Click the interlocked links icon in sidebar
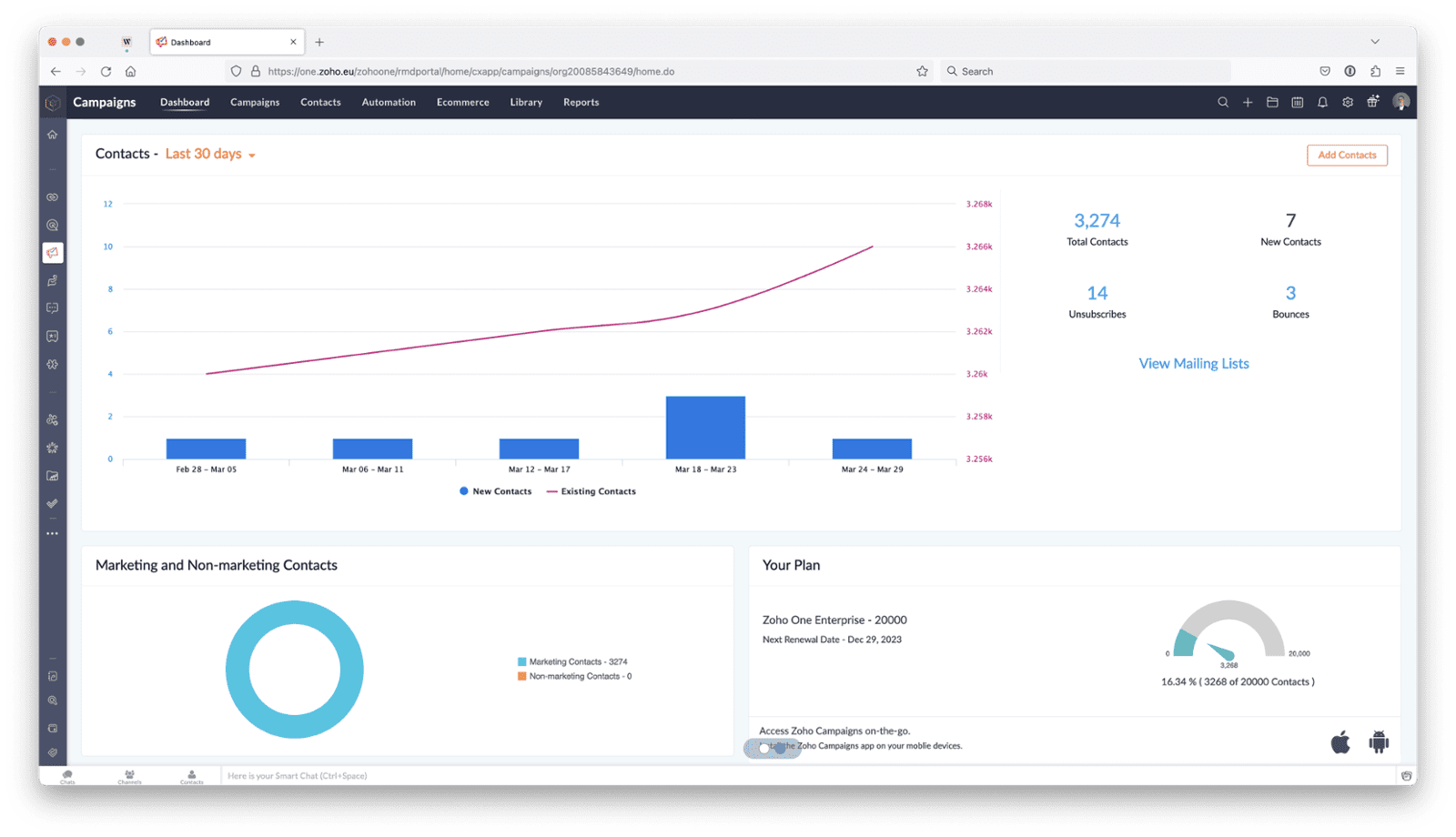 (x=53, y=197)
